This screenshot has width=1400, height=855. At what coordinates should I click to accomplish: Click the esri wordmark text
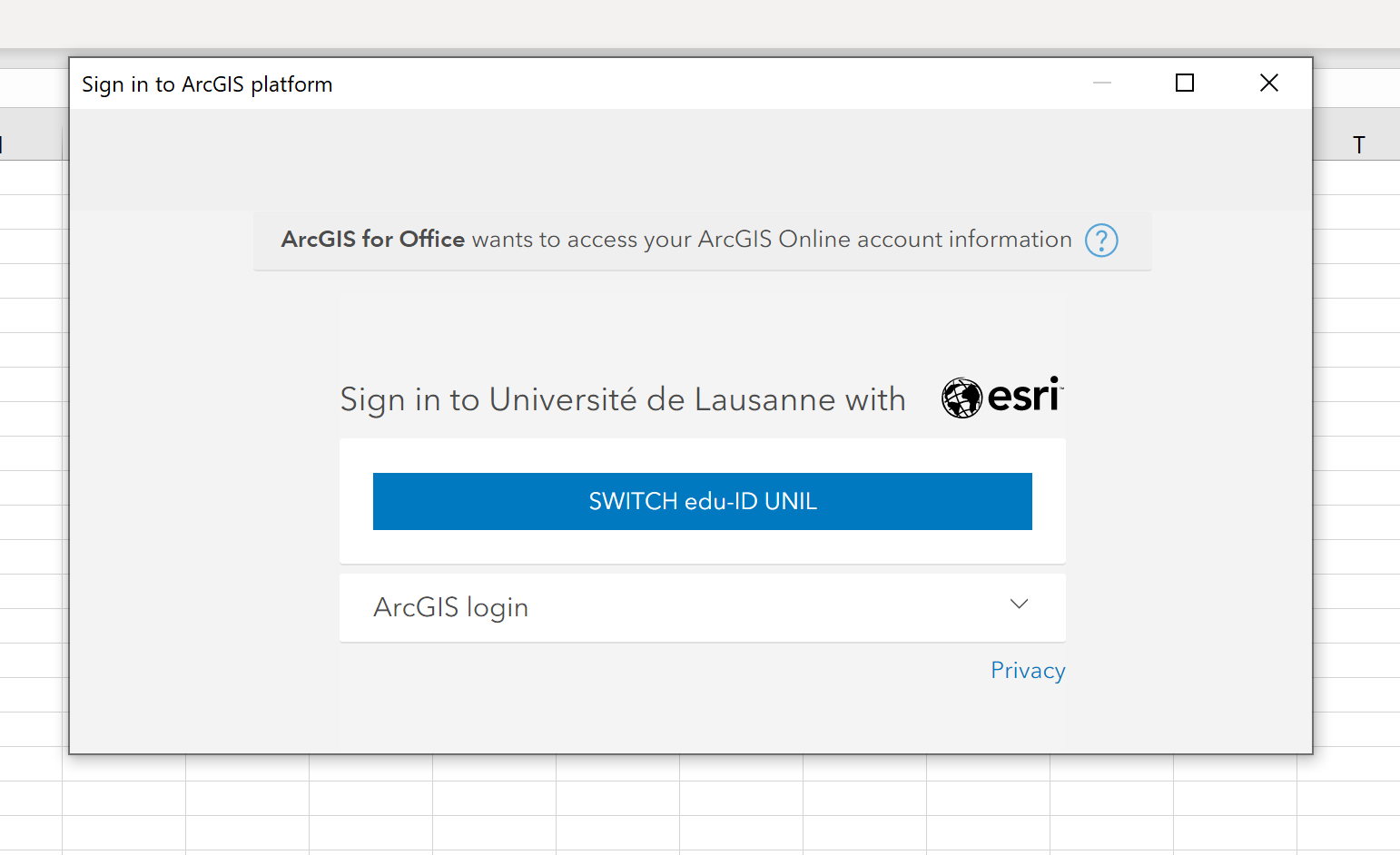(1023, 397)
